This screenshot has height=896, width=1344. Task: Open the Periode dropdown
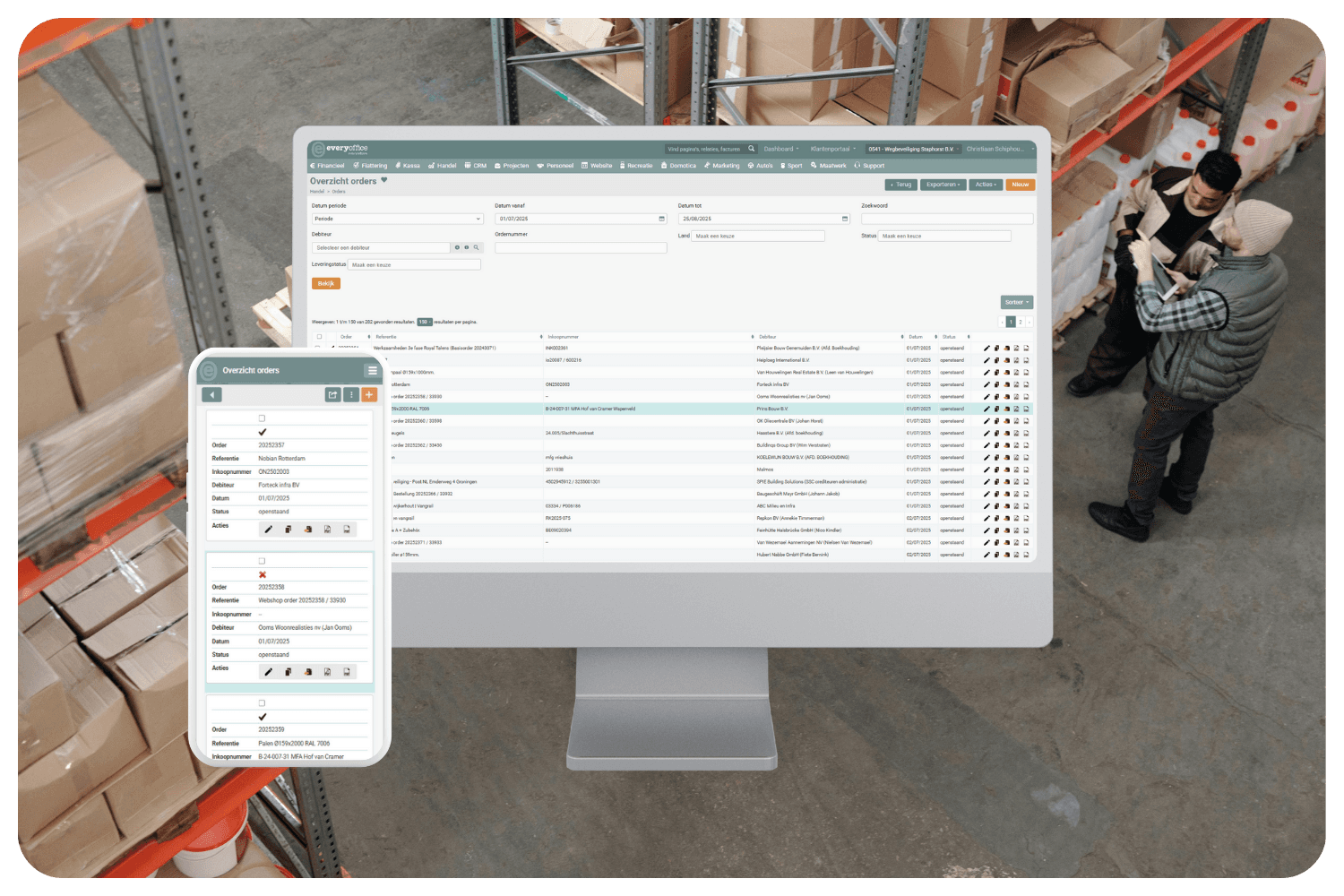[x=397, y=219]
